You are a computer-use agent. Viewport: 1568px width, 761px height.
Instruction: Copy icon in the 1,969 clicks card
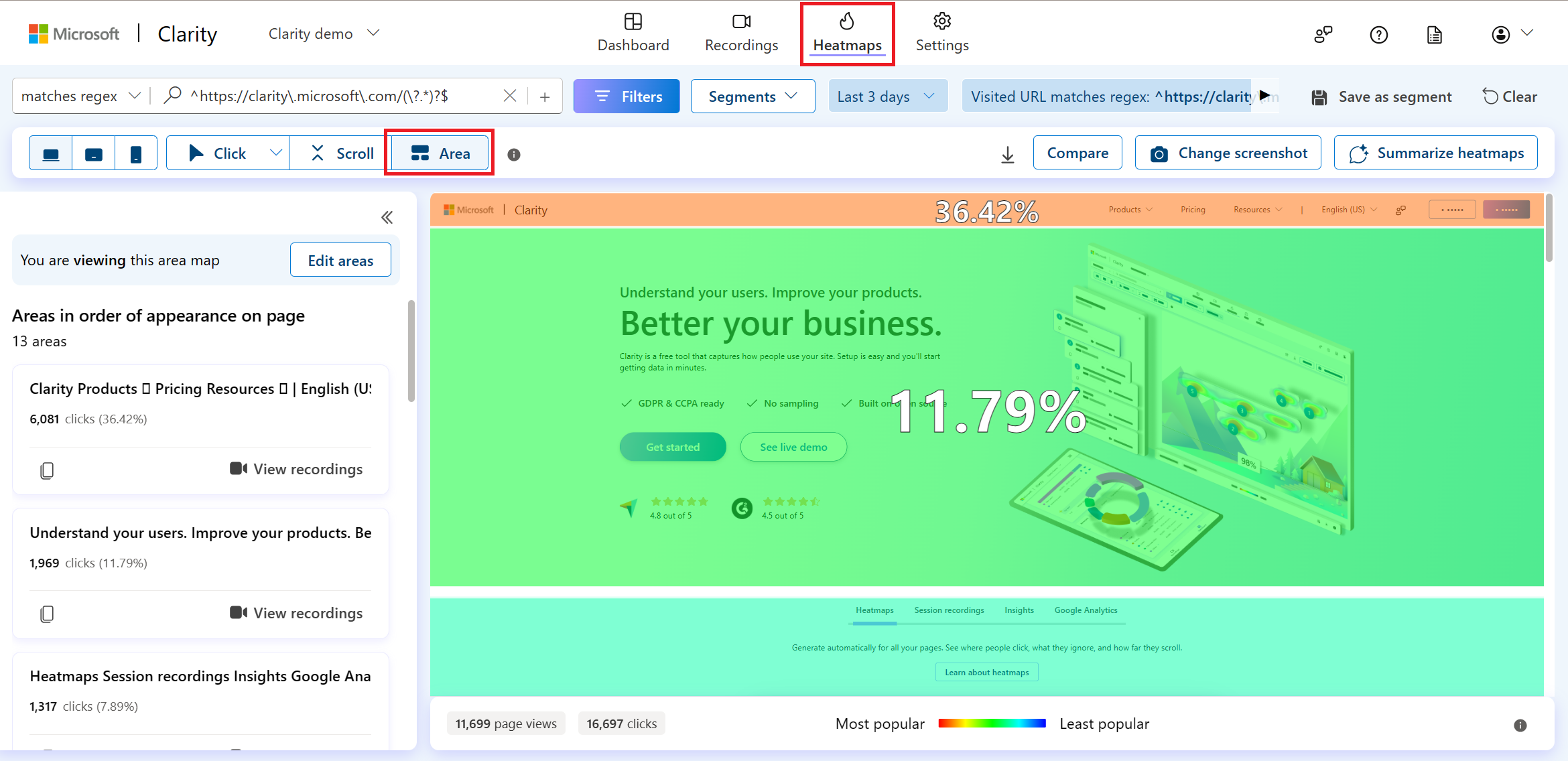(x=47, y=614)
